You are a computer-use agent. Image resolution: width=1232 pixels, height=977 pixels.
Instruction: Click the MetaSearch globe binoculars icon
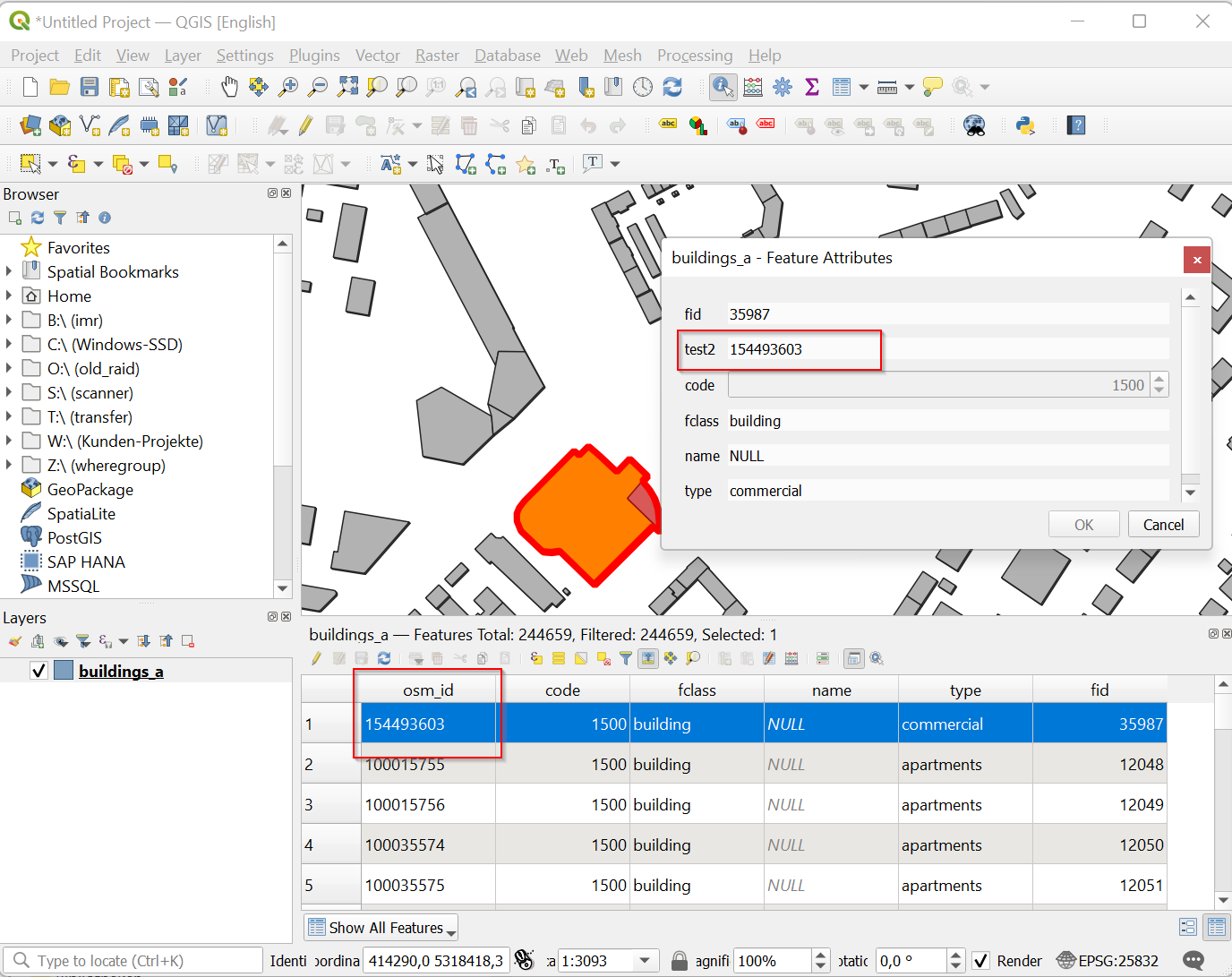975,125
